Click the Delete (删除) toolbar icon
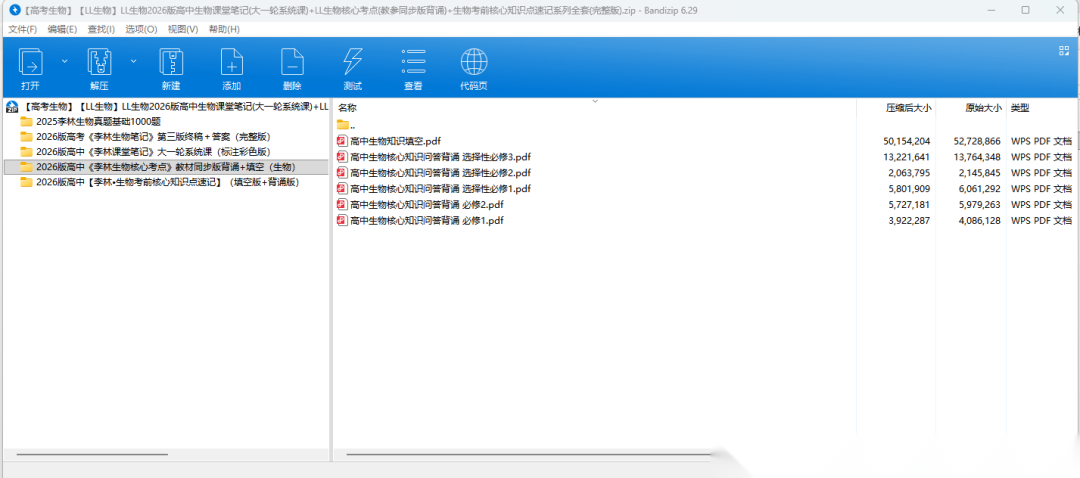This screenshot has width=1080, height=478. tap(292, 63)
